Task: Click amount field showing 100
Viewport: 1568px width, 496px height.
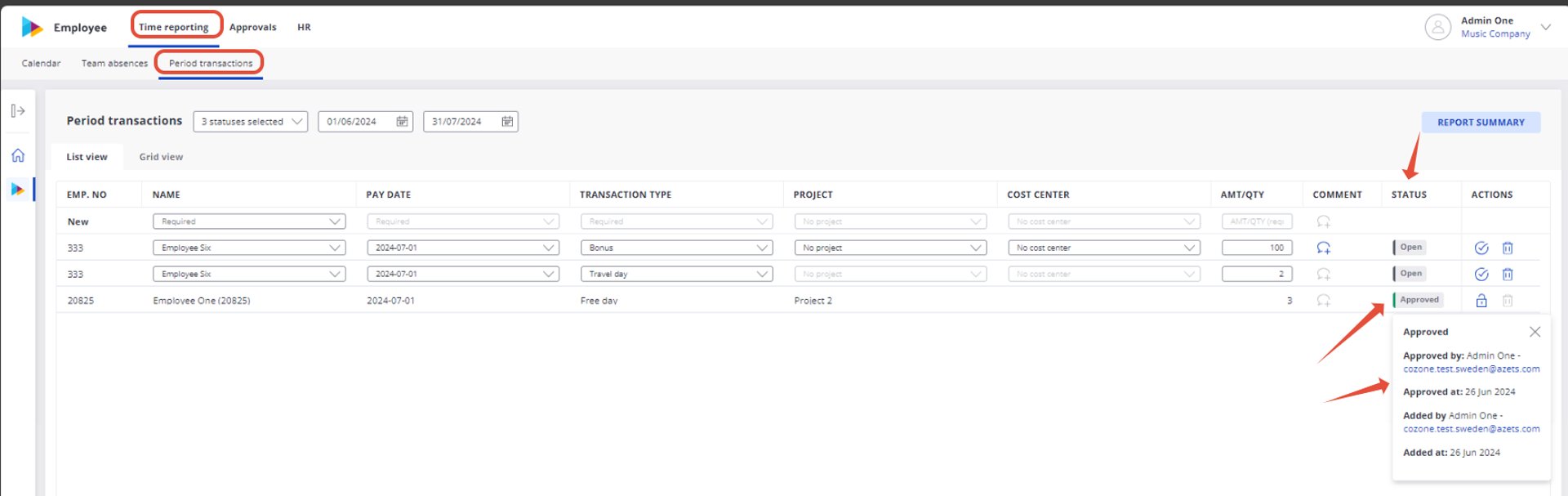Action: [1257, 248]
